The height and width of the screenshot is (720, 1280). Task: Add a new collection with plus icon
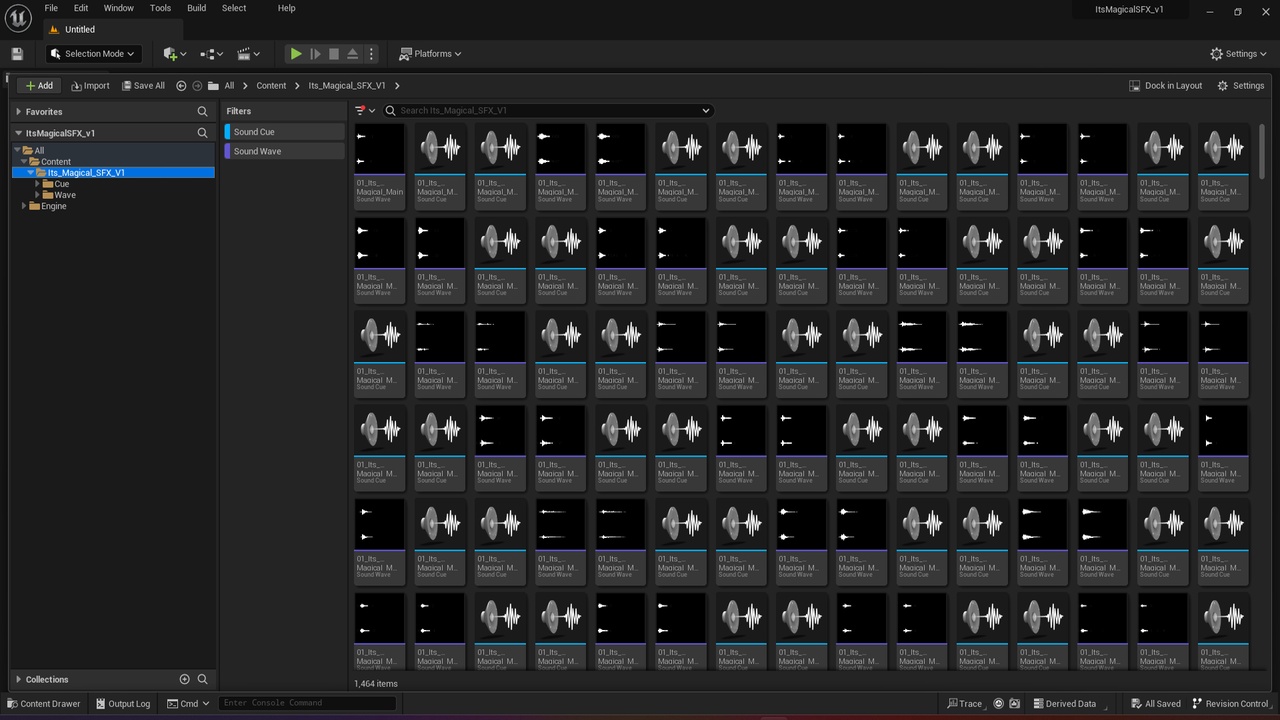pyautogui.click(x=184, y=680)
